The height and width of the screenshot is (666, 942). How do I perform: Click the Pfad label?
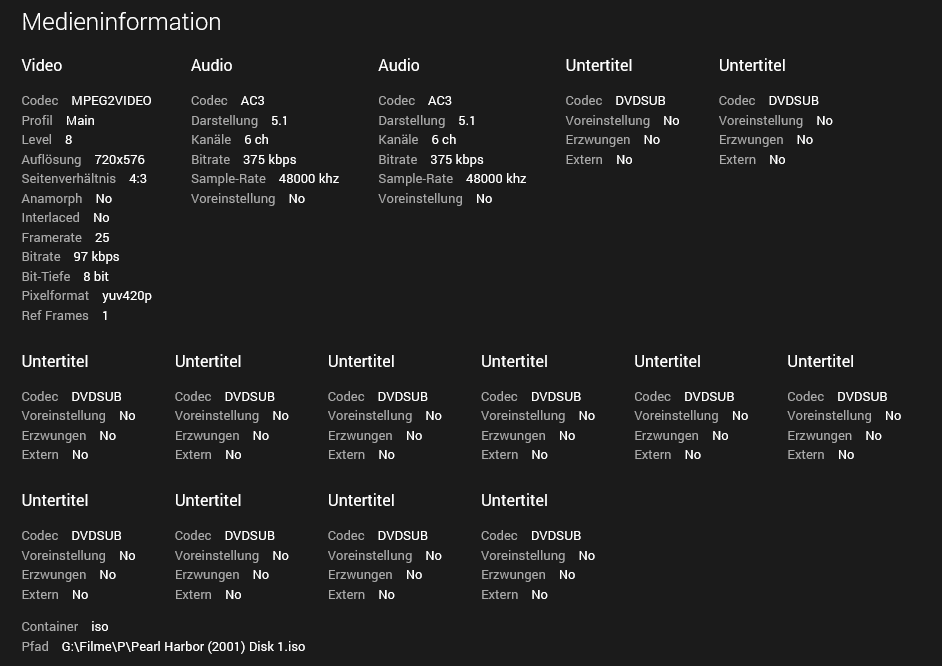35,647
